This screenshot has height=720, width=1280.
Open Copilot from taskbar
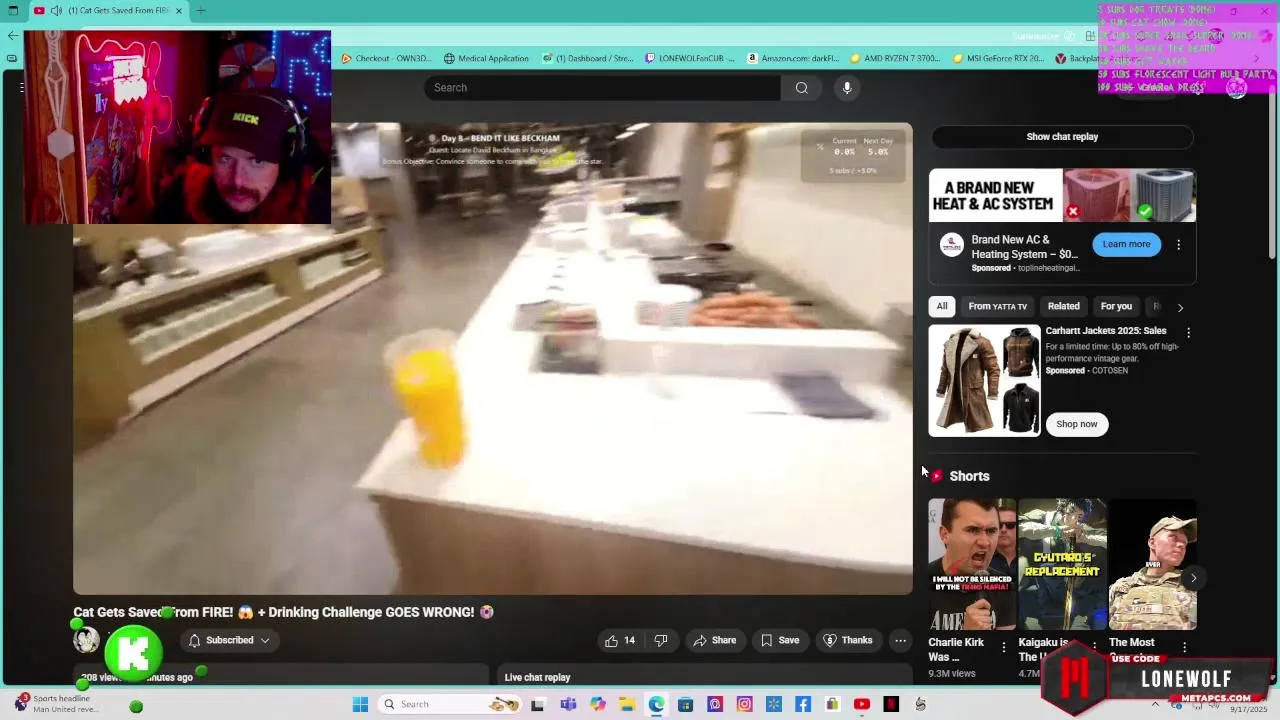(x=598, y=704)
